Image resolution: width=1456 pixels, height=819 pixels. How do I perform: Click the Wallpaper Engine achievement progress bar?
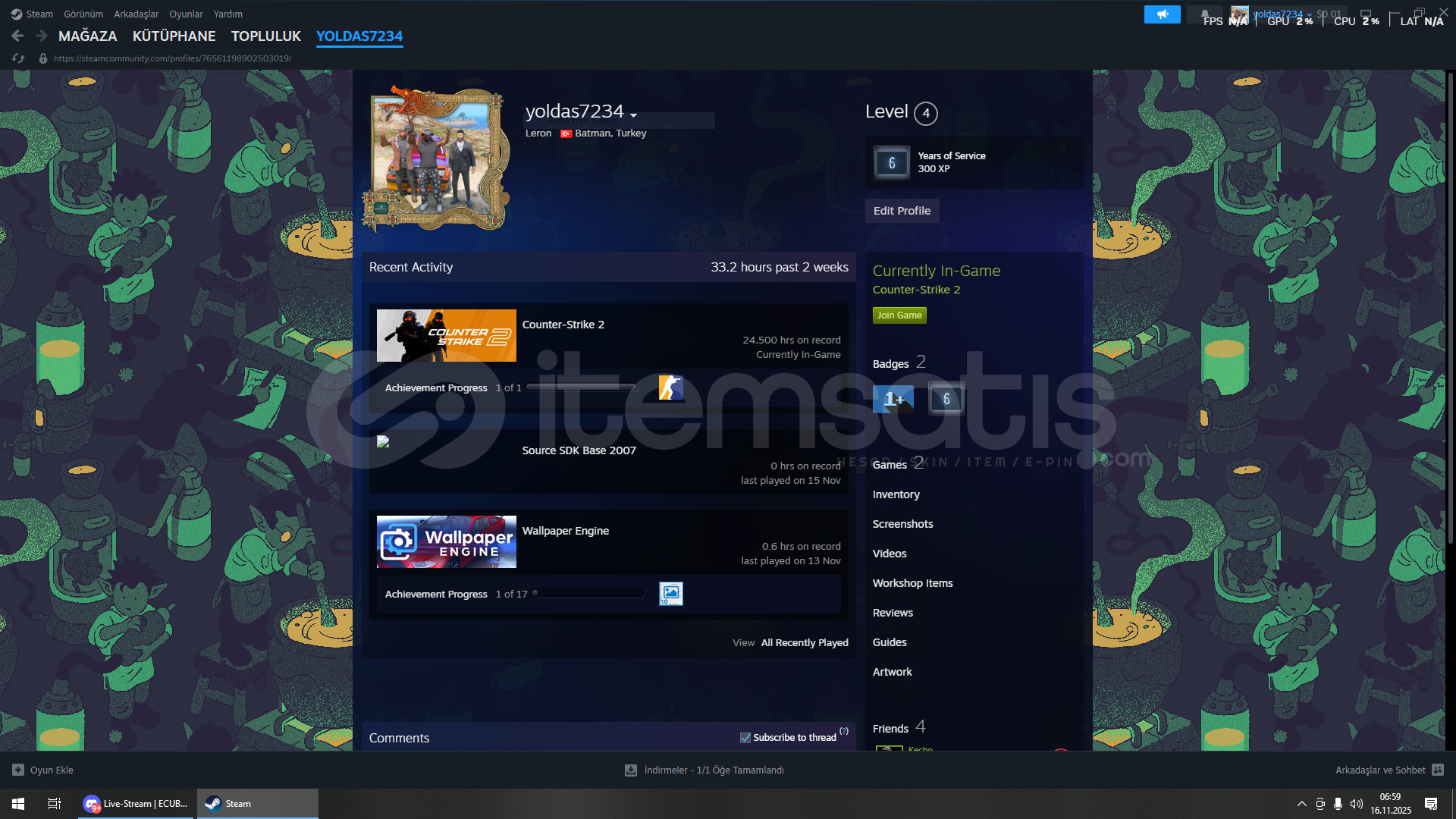(x=589, y=594)
